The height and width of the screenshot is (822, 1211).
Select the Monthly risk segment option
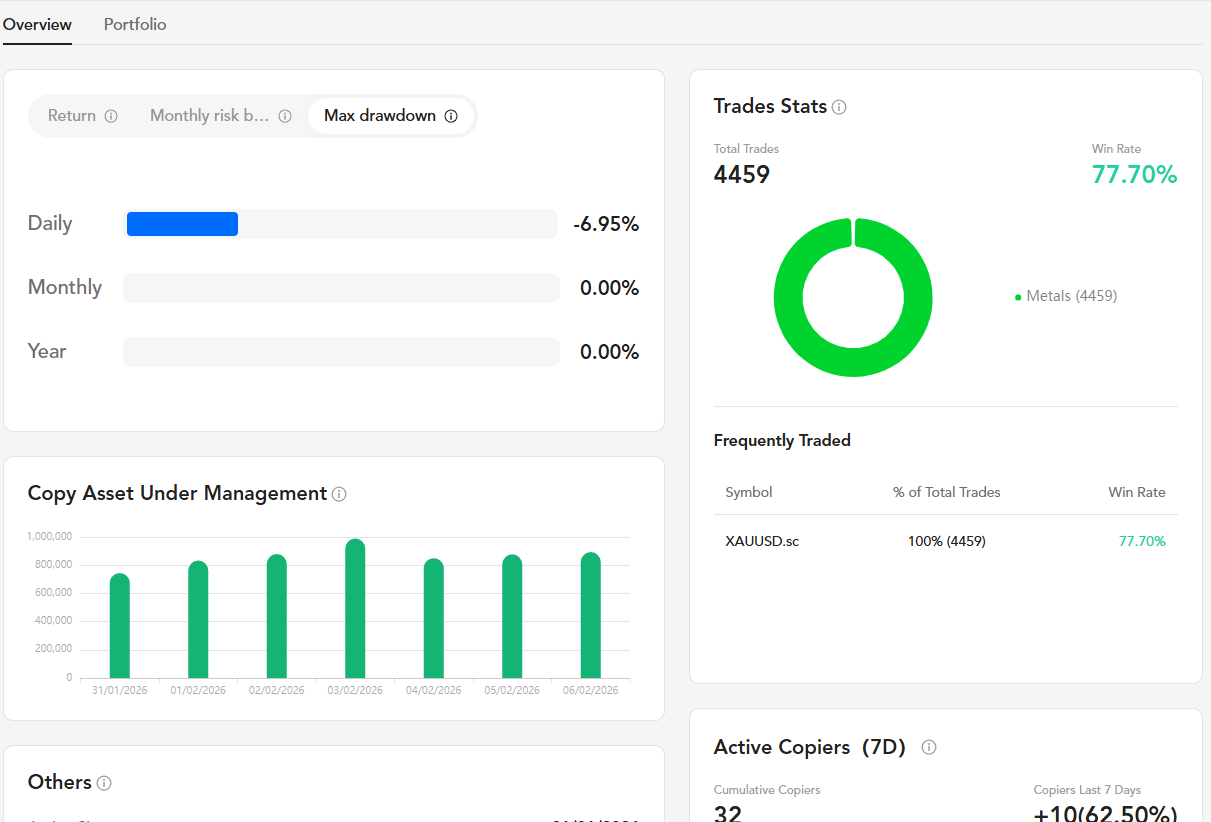coord(210,116)
